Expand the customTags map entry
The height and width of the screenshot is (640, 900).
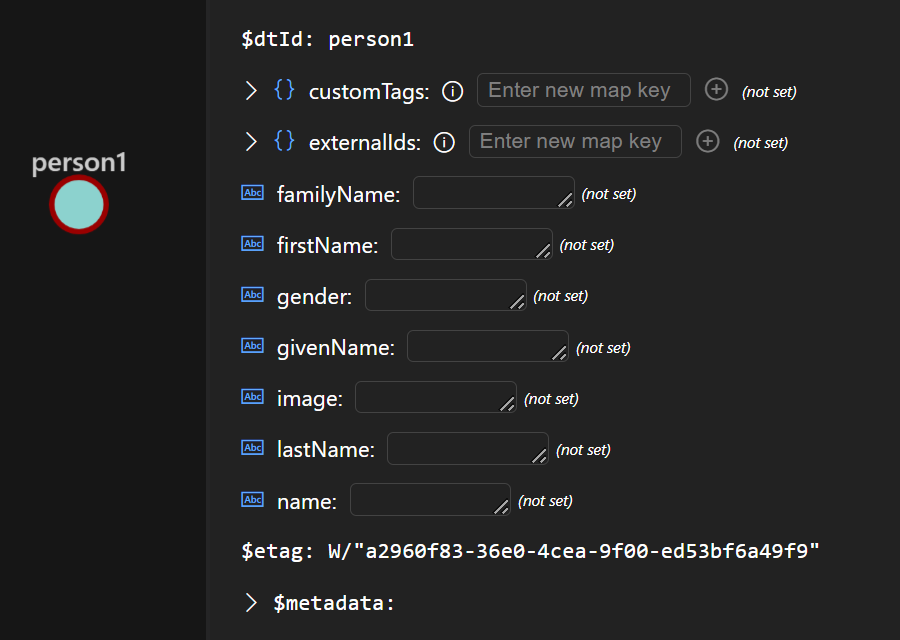[x=250, y=90]
